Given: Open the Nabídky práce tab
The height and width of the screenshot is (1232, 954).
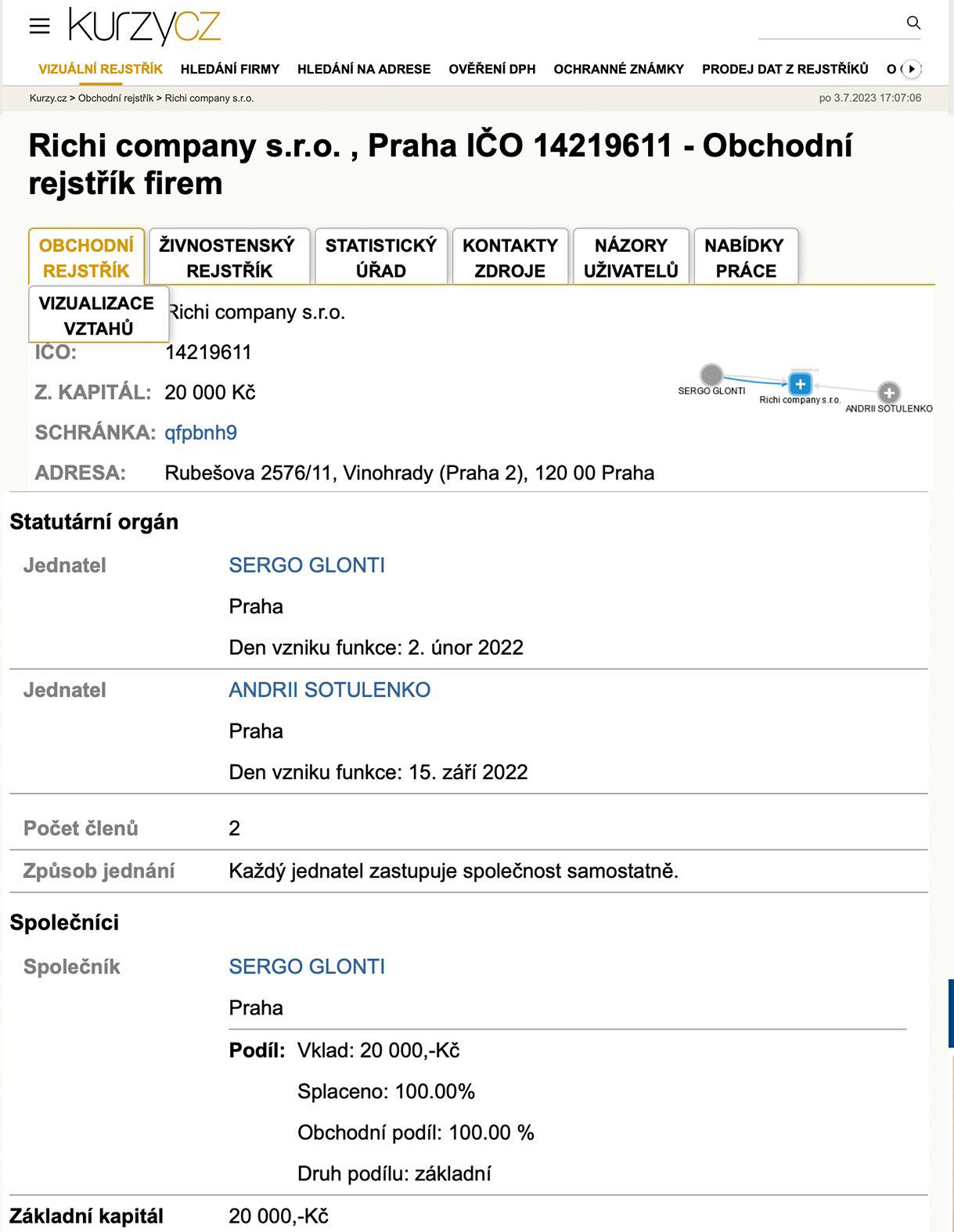Looking at the screenshot, I should (745, 257).
